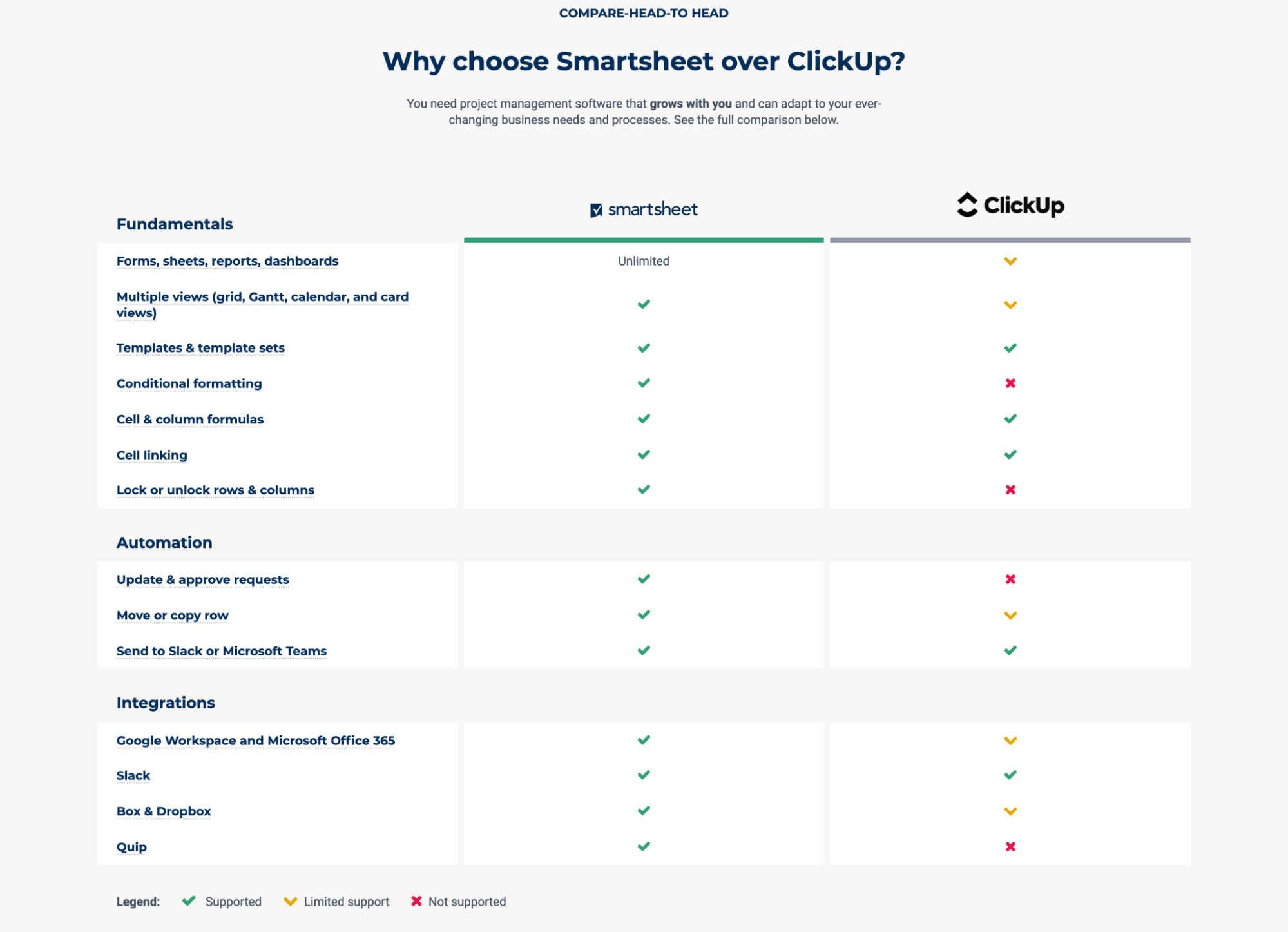
Task: Open Google Workspace and Microsoft Office 365 link
Action: (x=256, y=741)
